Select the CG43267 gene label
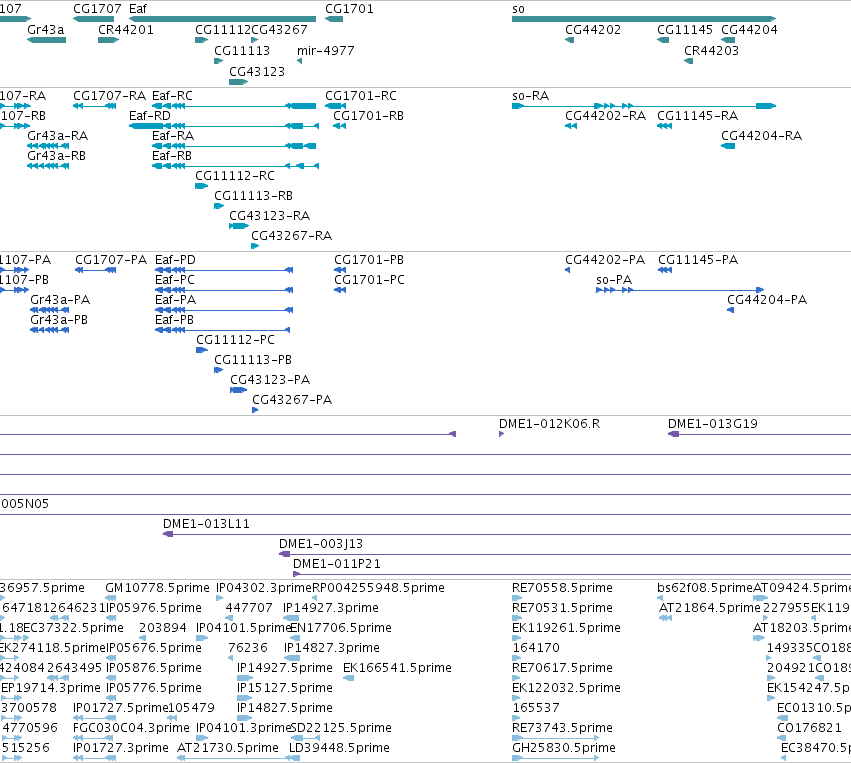This screenshot has width=851, height=763. pyautogui.click(x=279, y=29)
